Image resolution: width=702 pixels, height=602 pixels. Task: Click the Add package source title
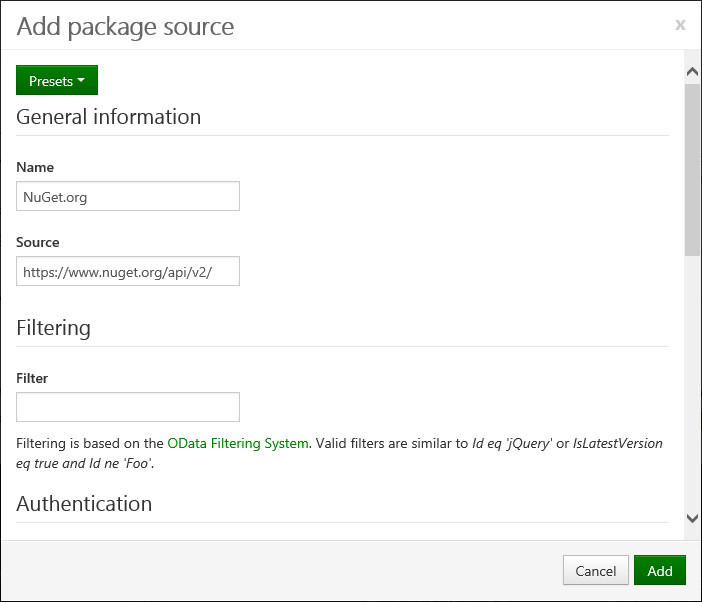tap(125, 27)
